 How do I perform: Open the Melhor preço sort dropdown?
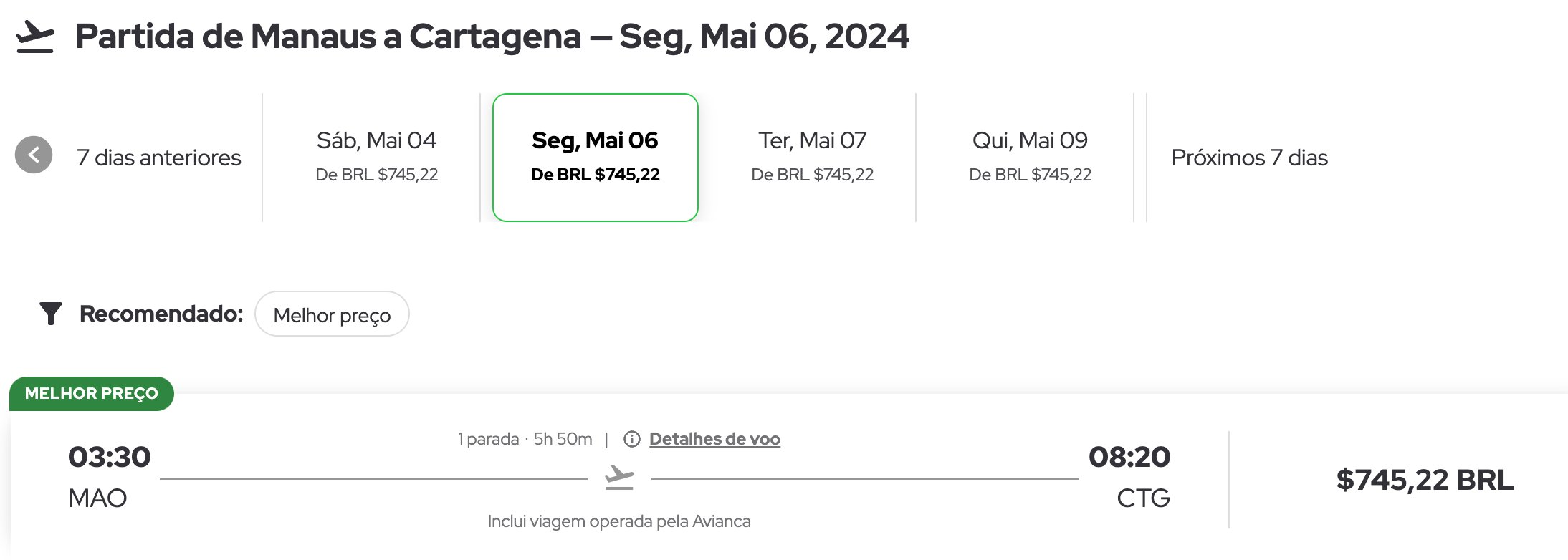point(332,314)
